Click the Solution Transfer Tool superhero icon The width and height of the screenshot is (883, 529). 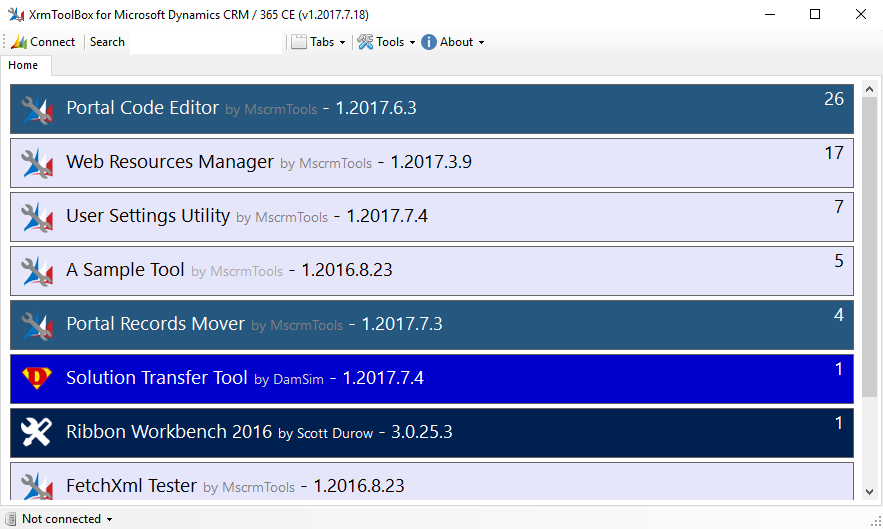(x=37, y=378)
